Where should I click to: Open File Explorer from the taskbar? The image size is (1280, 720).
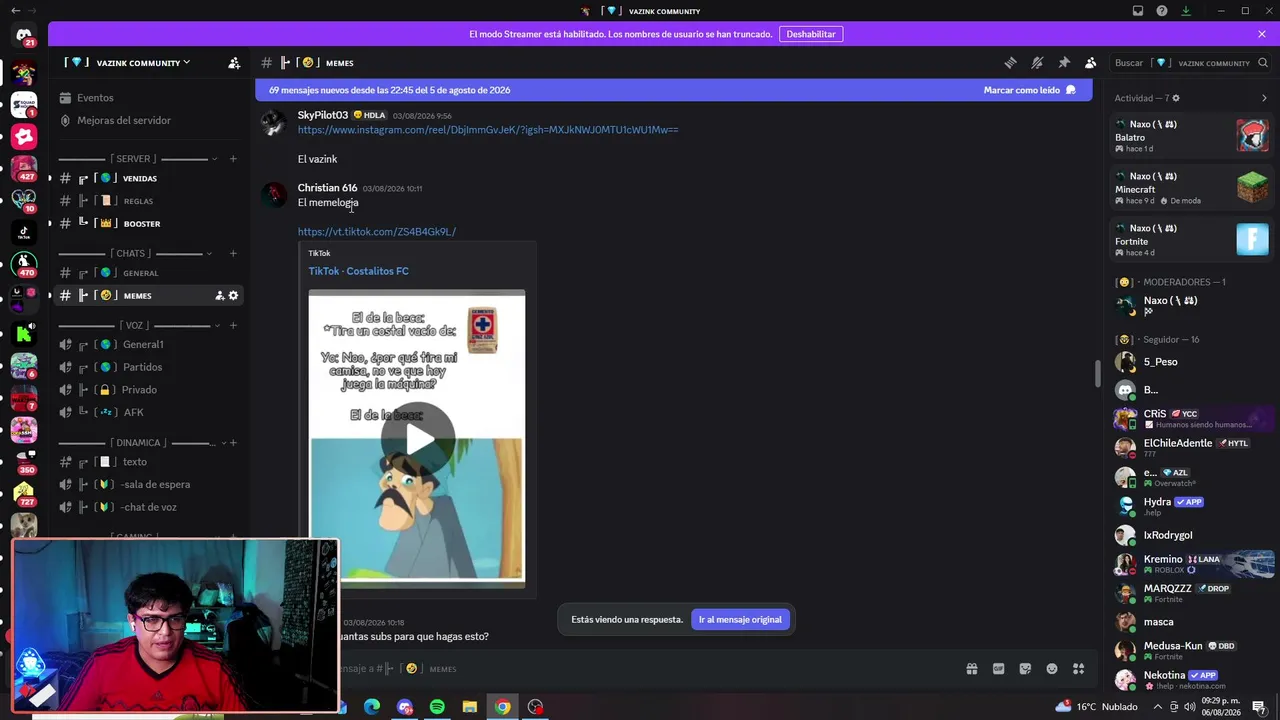[469, 707]
